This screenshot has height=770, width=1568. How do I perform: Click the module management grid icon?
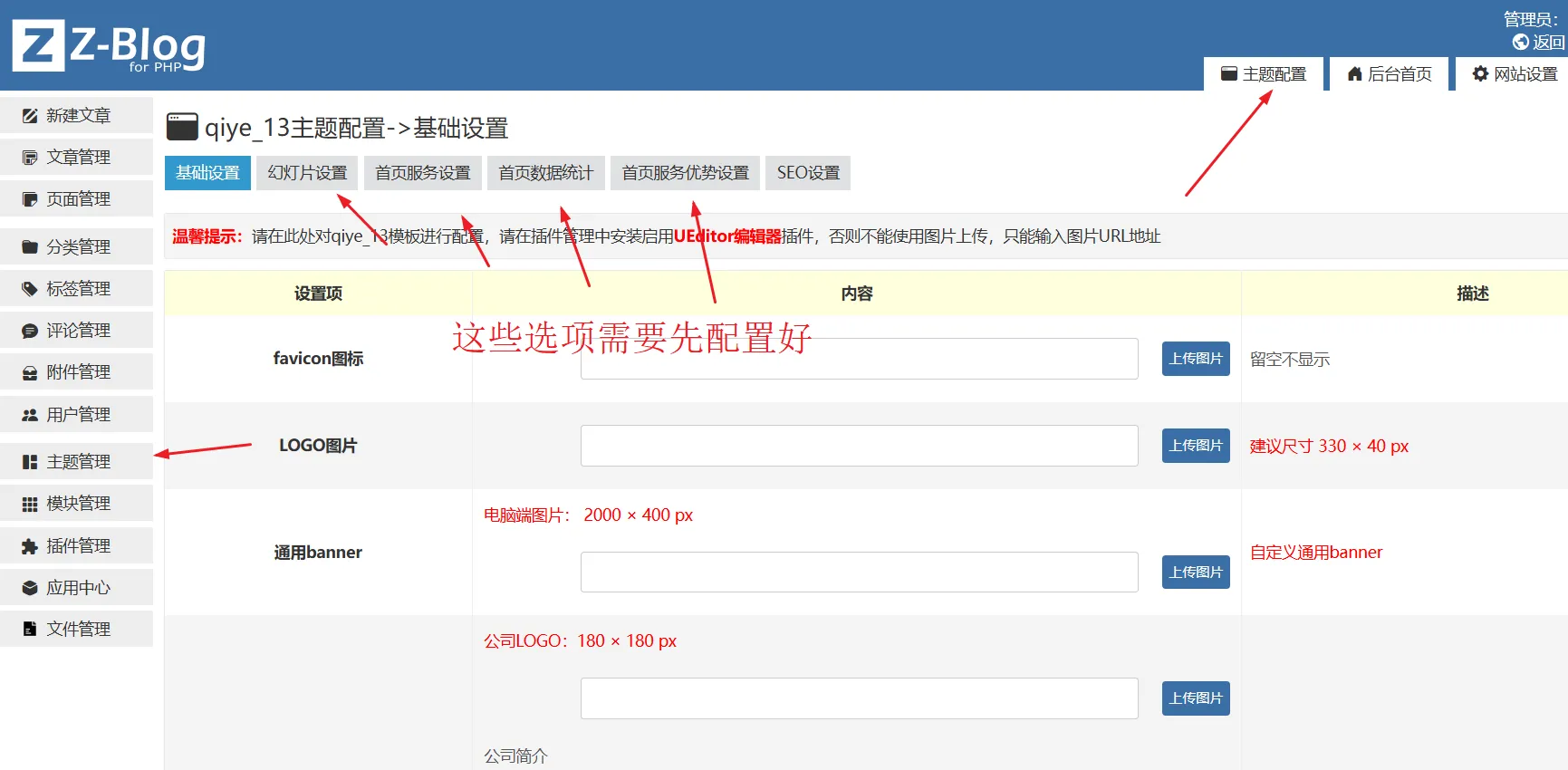pos(30,505)
